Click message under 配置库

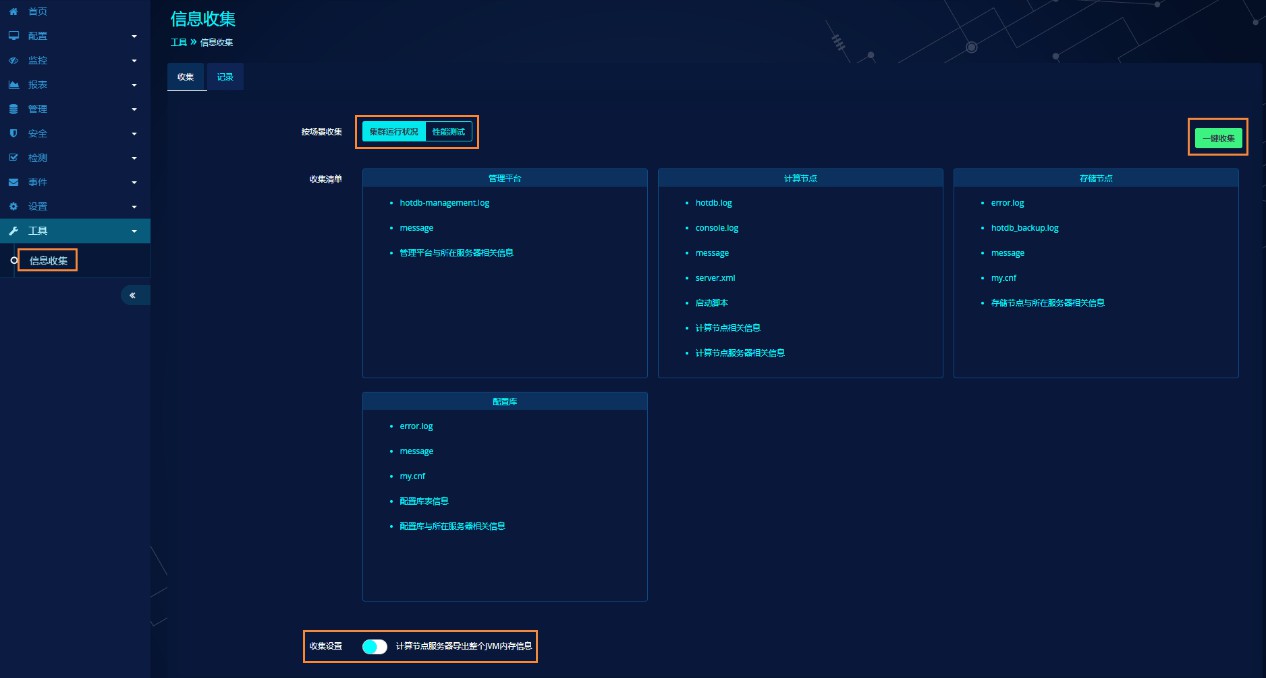[416, 451]
